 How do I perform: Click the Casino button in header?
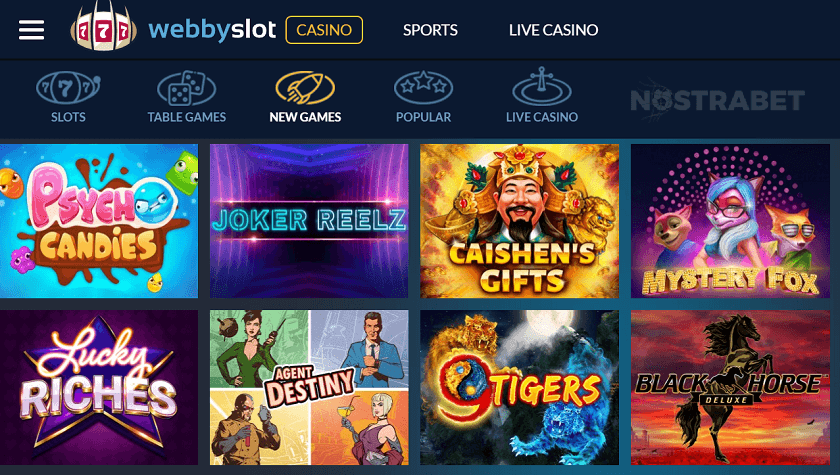coord(324,30)
